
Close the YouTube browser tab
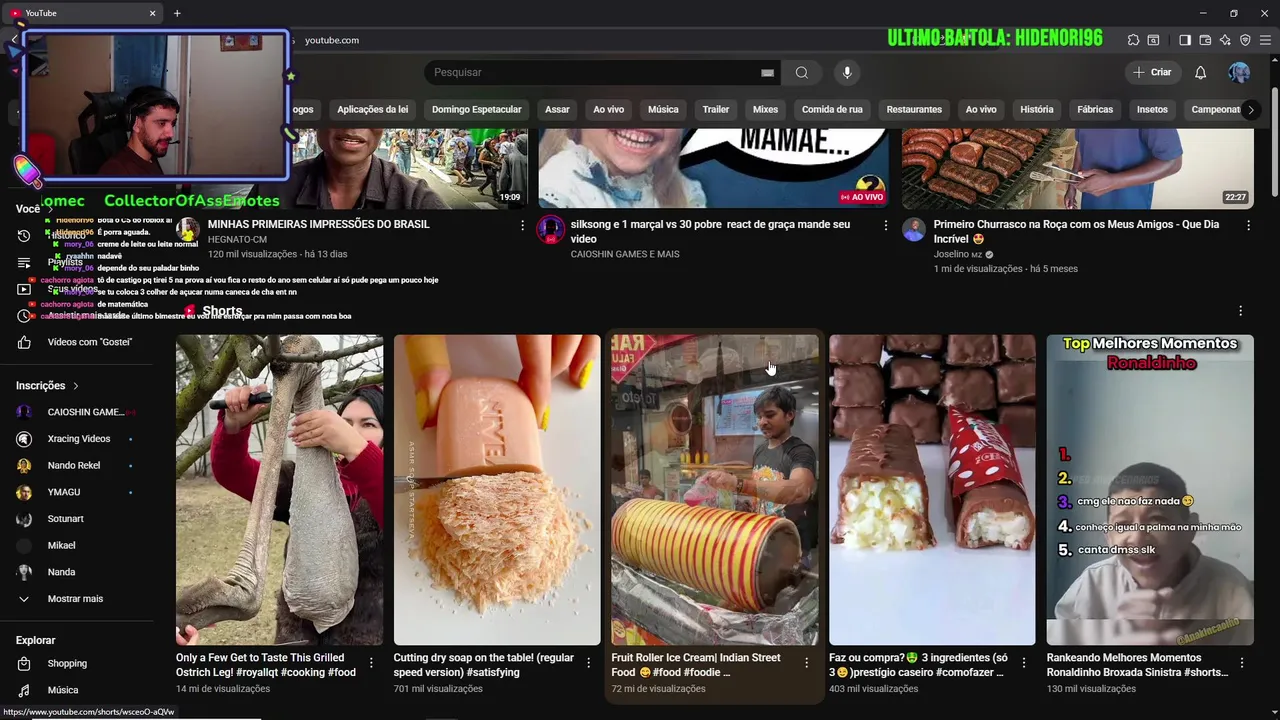tap(153, 13)
